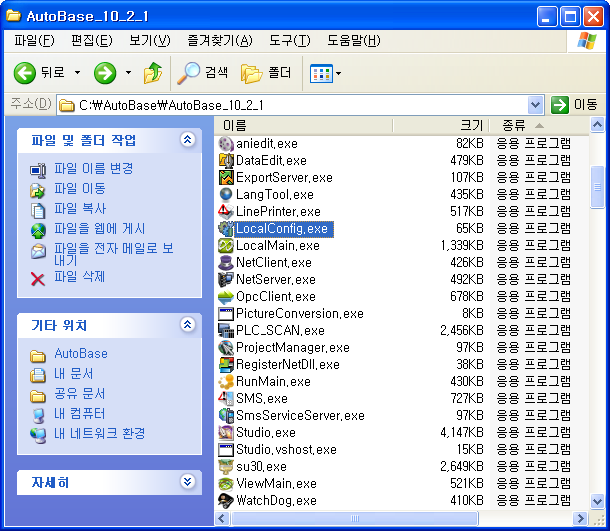Select the LocalMain.exe icon

coord(226,245)
